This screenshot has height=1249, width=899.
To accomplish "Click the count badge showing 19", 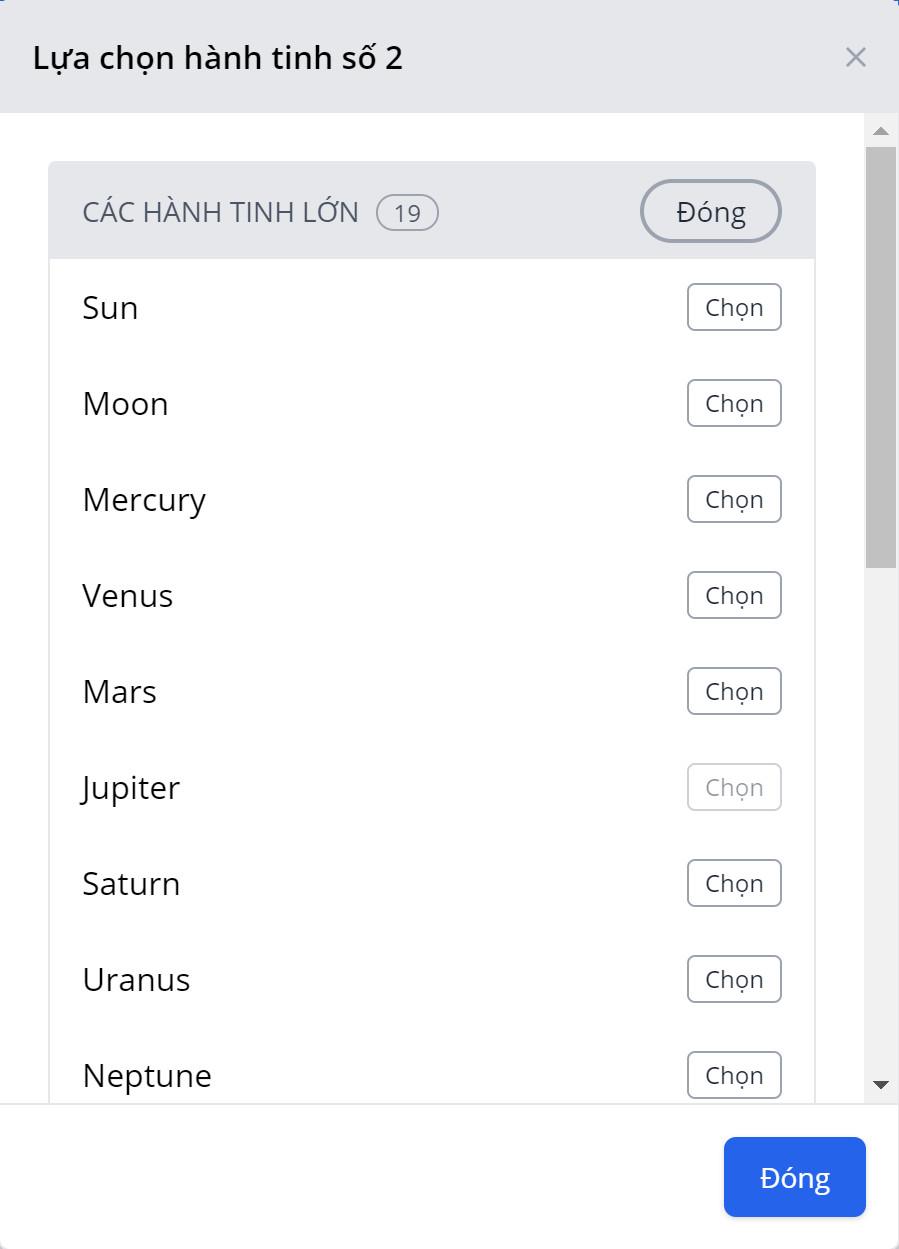I will 407,212.
